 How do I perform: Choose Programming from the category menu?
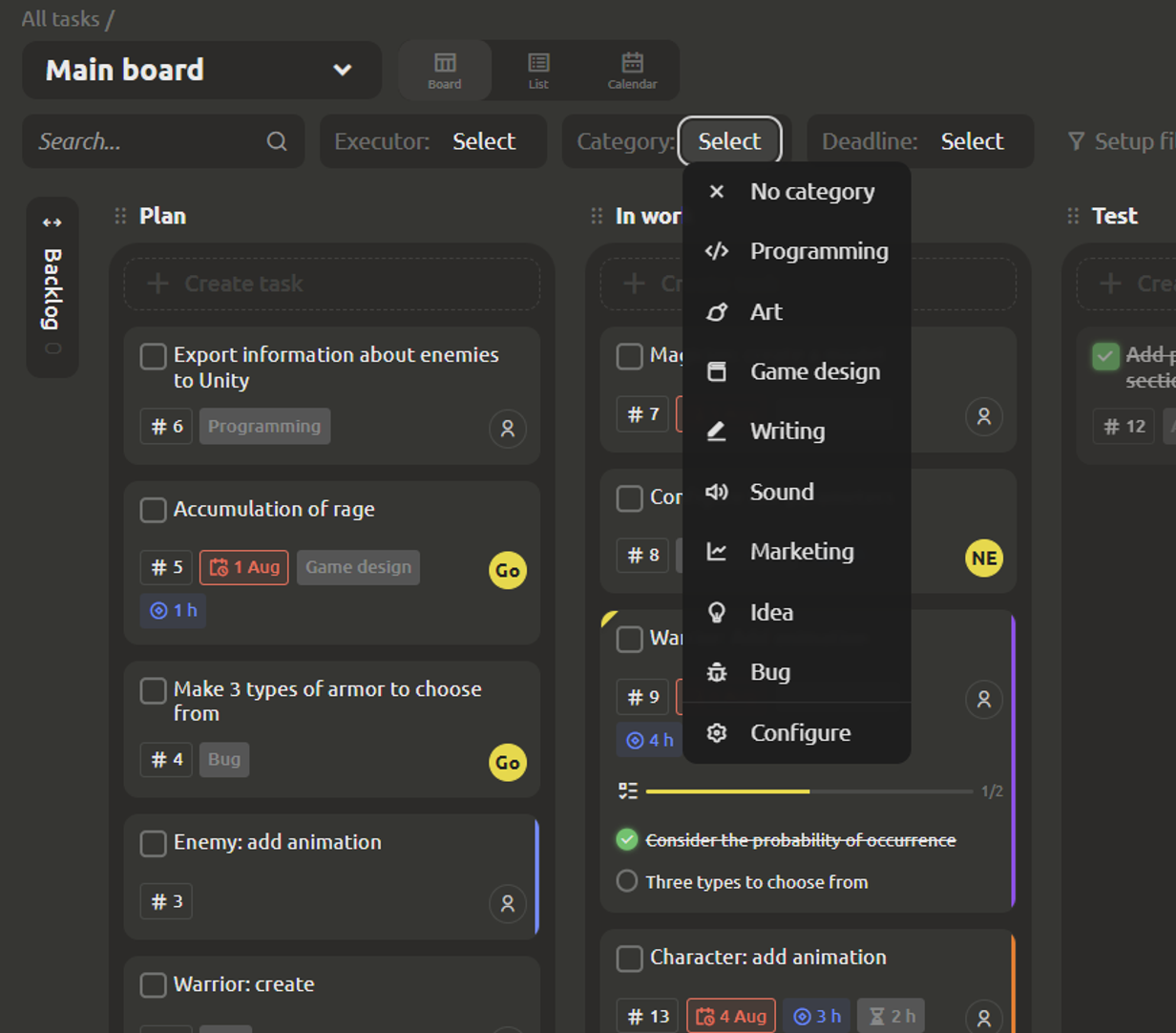click(818, 251)
